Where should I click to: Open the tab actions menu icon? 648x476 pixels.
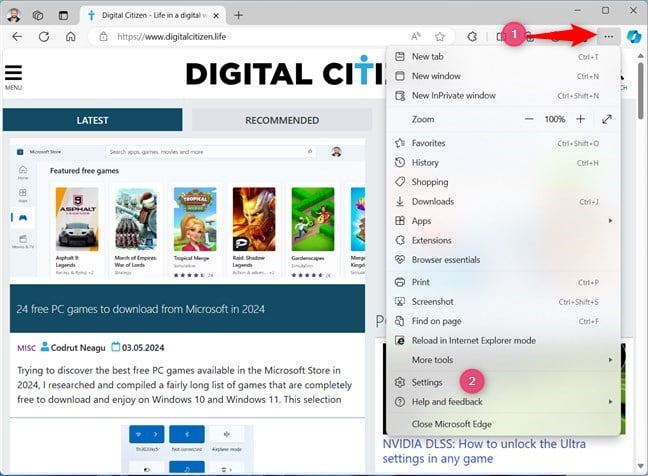(x=63, y=16)
